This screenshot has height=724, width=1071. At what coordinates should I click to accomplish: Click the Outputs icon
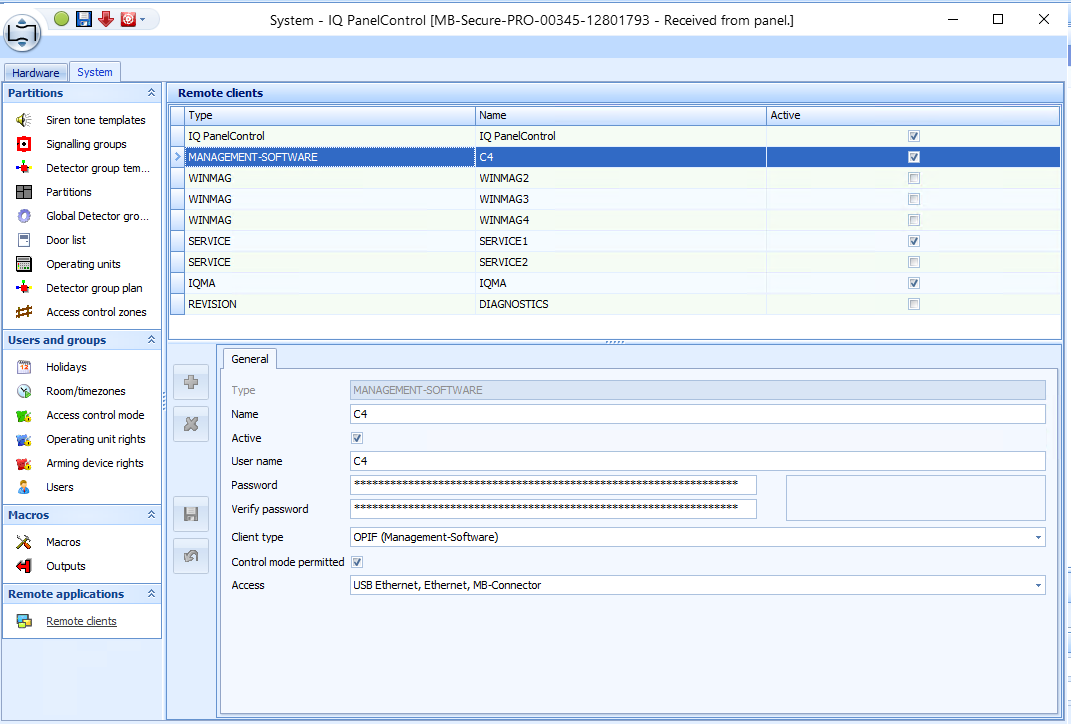[x=24, y=566]
